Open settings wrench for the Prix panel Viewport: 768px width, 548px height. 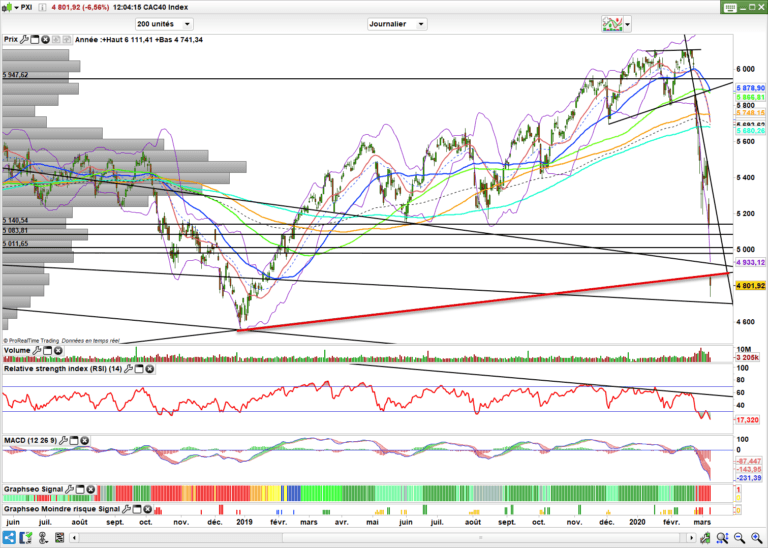[x=26, y=40]
